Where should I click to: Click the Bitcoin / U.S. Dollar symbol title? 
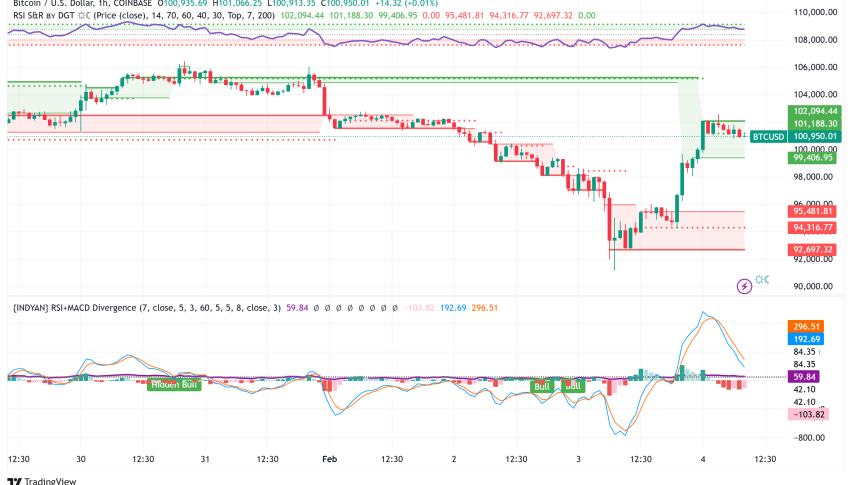point(53,3)
